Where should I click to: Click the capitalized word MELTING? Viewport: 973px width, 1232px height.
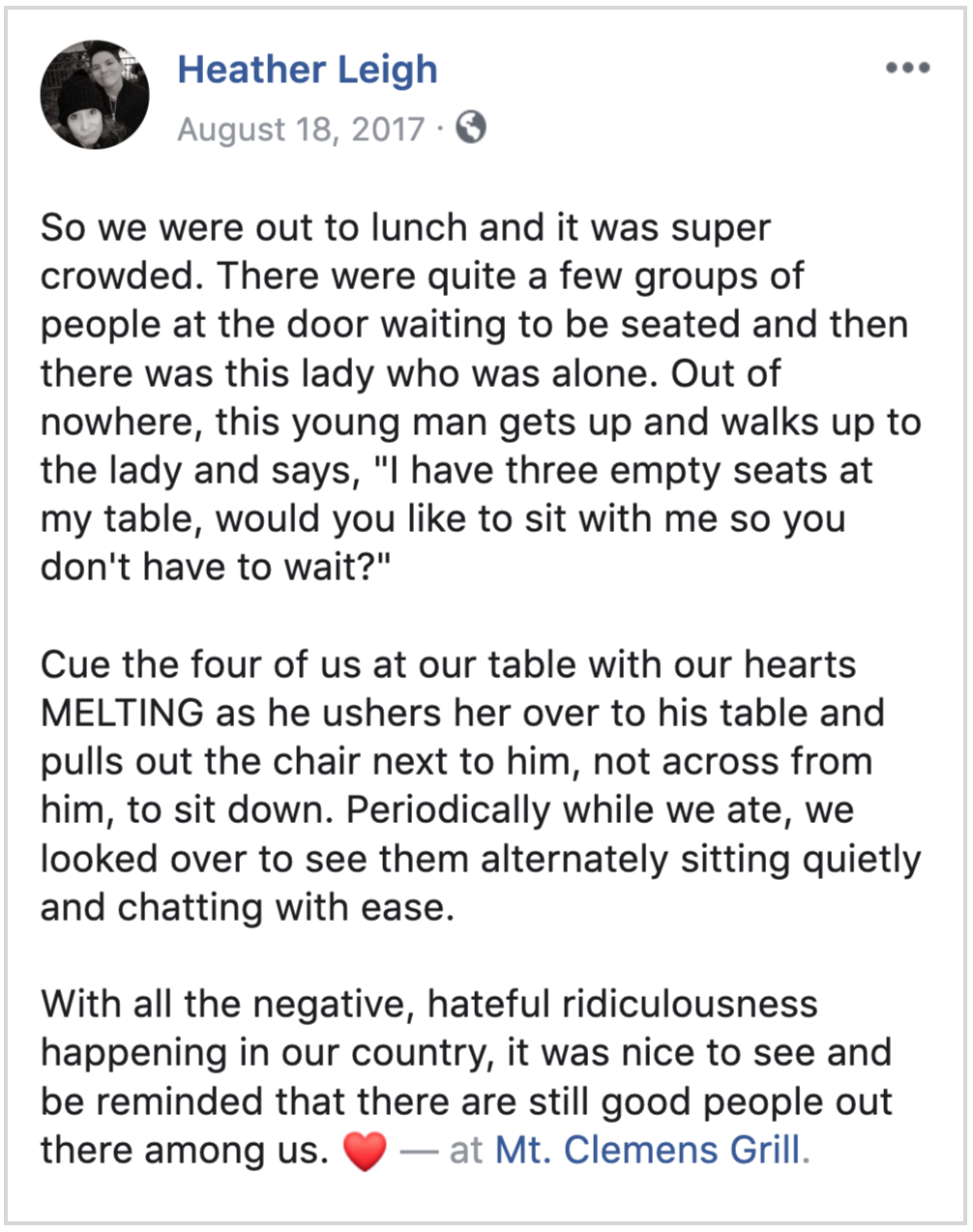pyautogui.click(x=122, y=714)
